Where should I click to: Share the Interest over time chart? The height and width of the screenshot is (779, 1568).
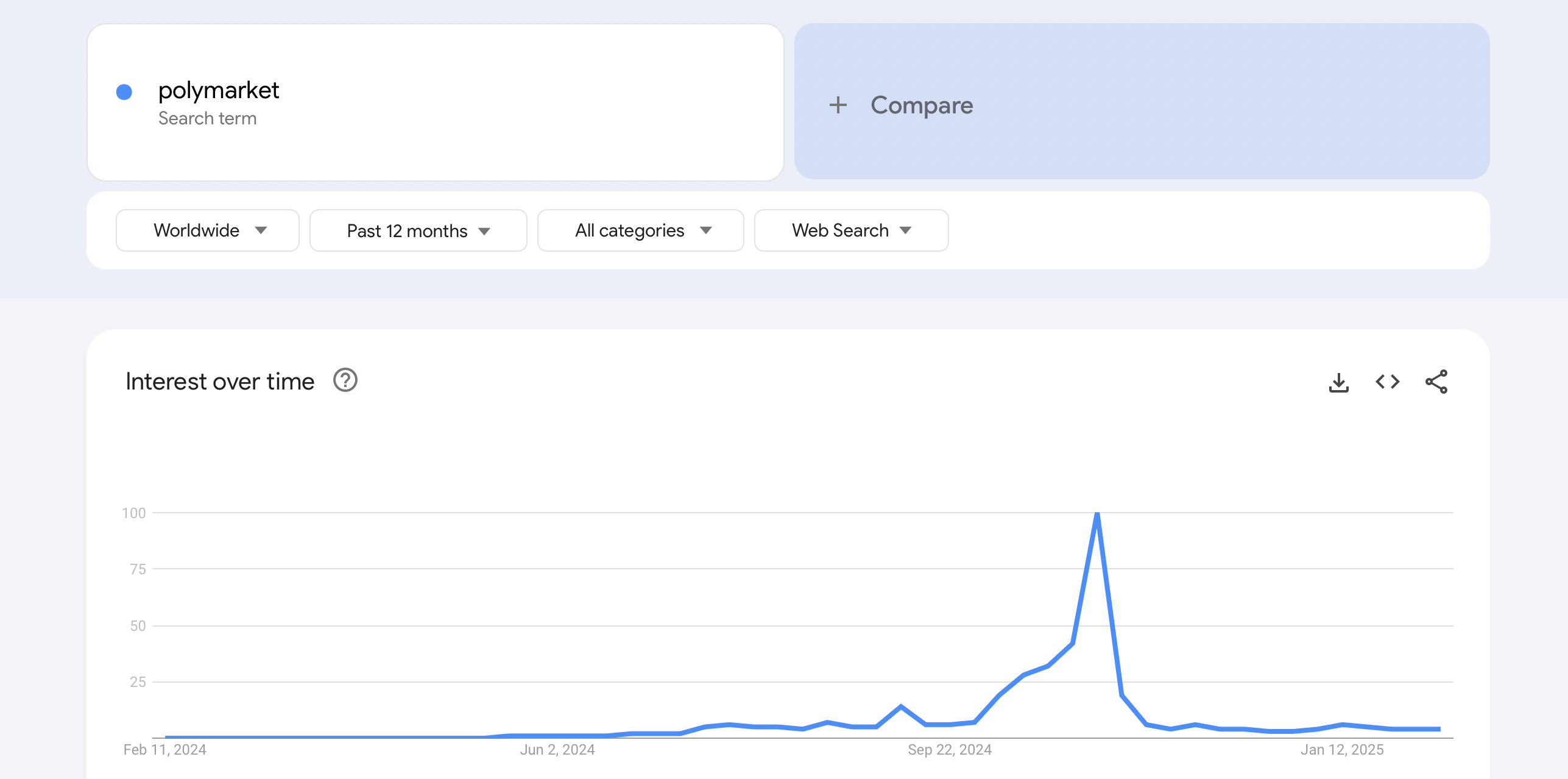point(1436,382)
